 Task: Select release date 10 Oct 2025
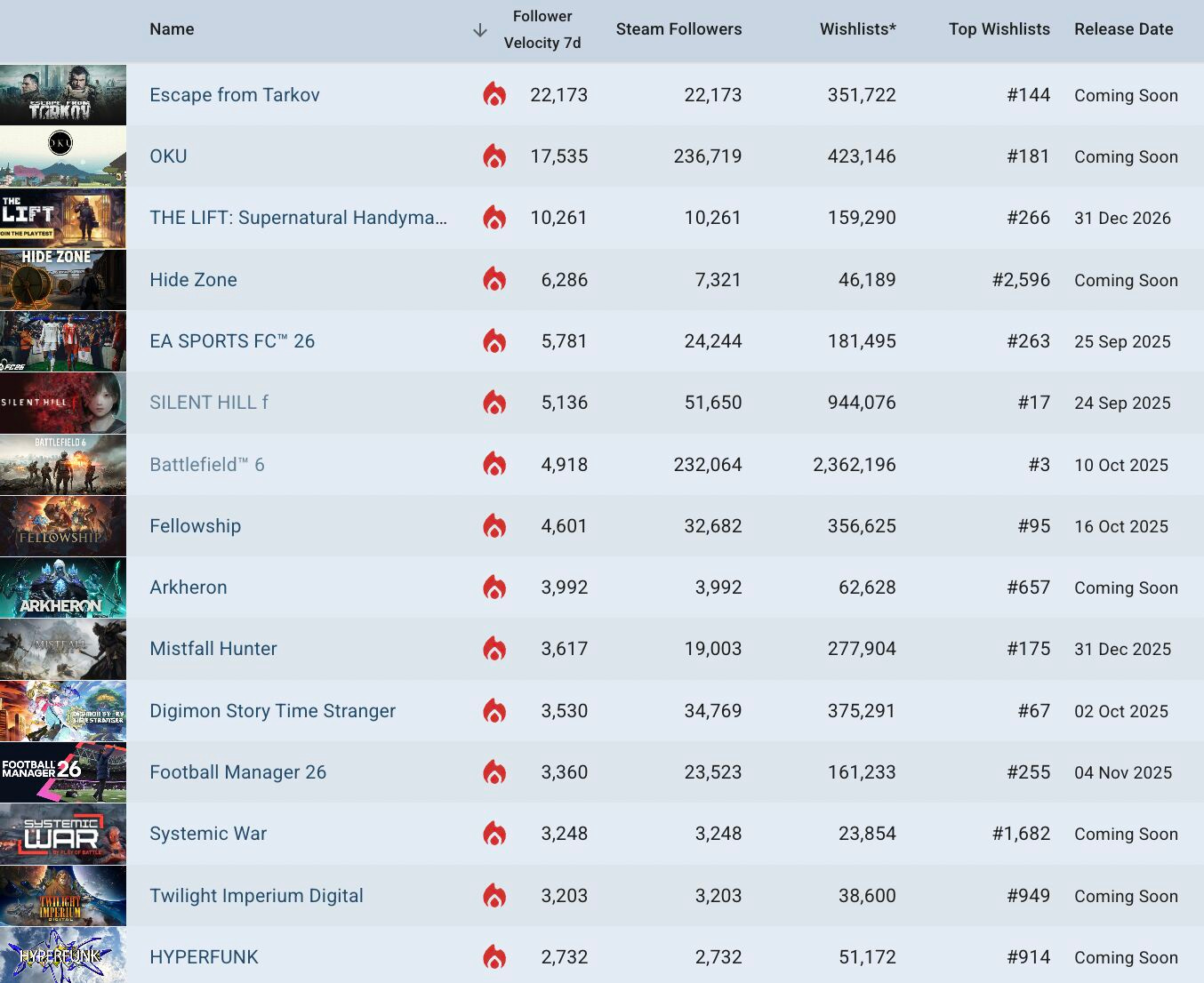[x=1121, y=465]
